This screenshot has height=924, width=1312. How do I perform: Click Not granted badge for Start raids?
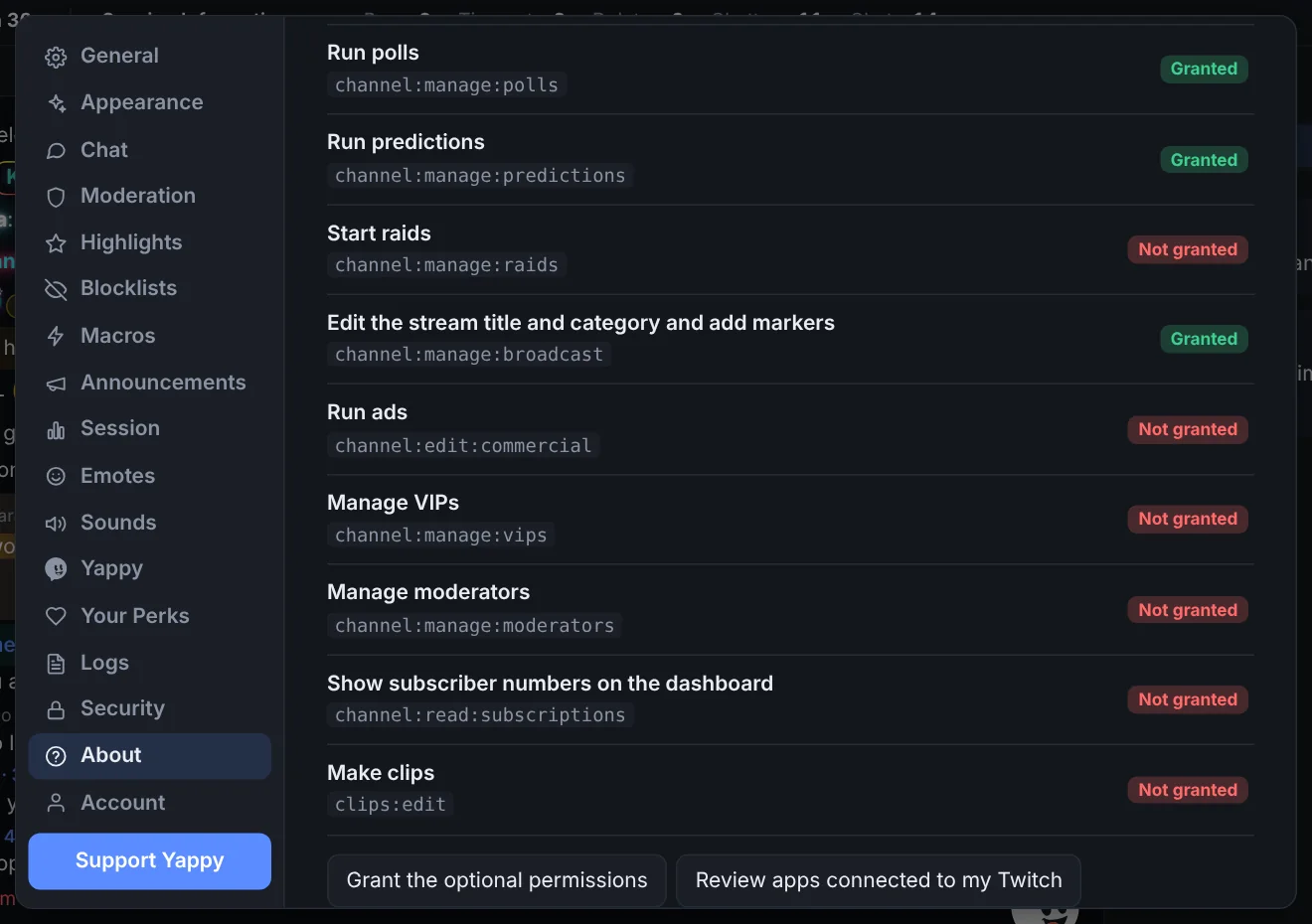(1188, 249)
